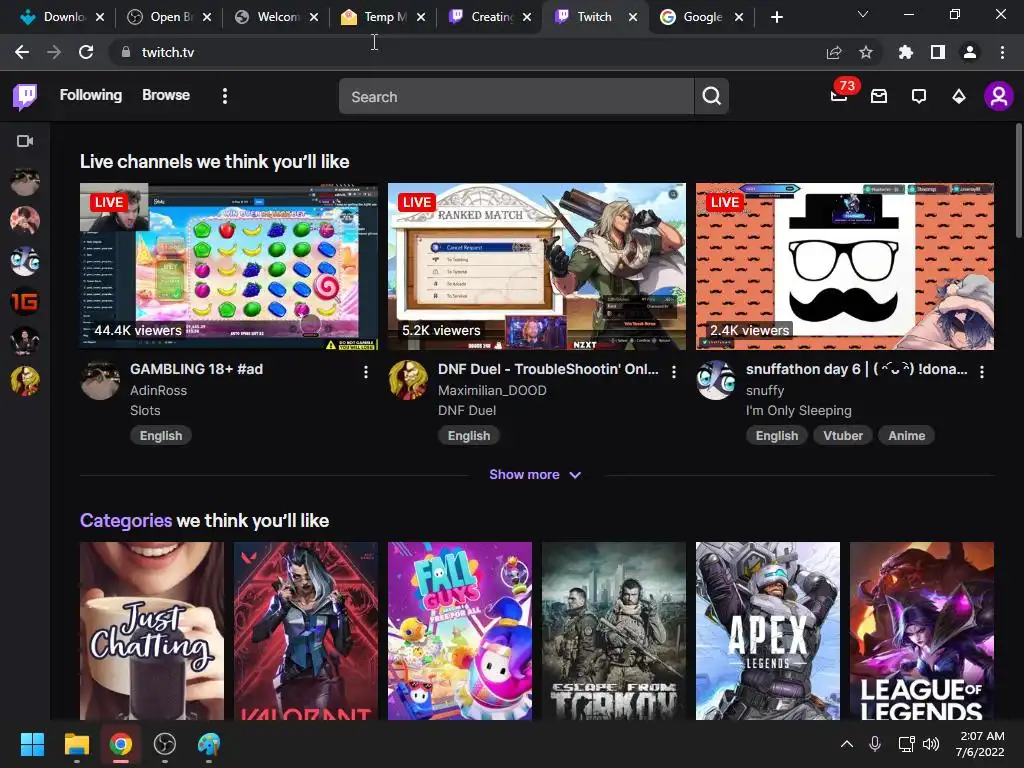Open options dots for GAMBLING 18+ stream
The height and width of the screenshot is (768, 1024).
tap(366, 372)
